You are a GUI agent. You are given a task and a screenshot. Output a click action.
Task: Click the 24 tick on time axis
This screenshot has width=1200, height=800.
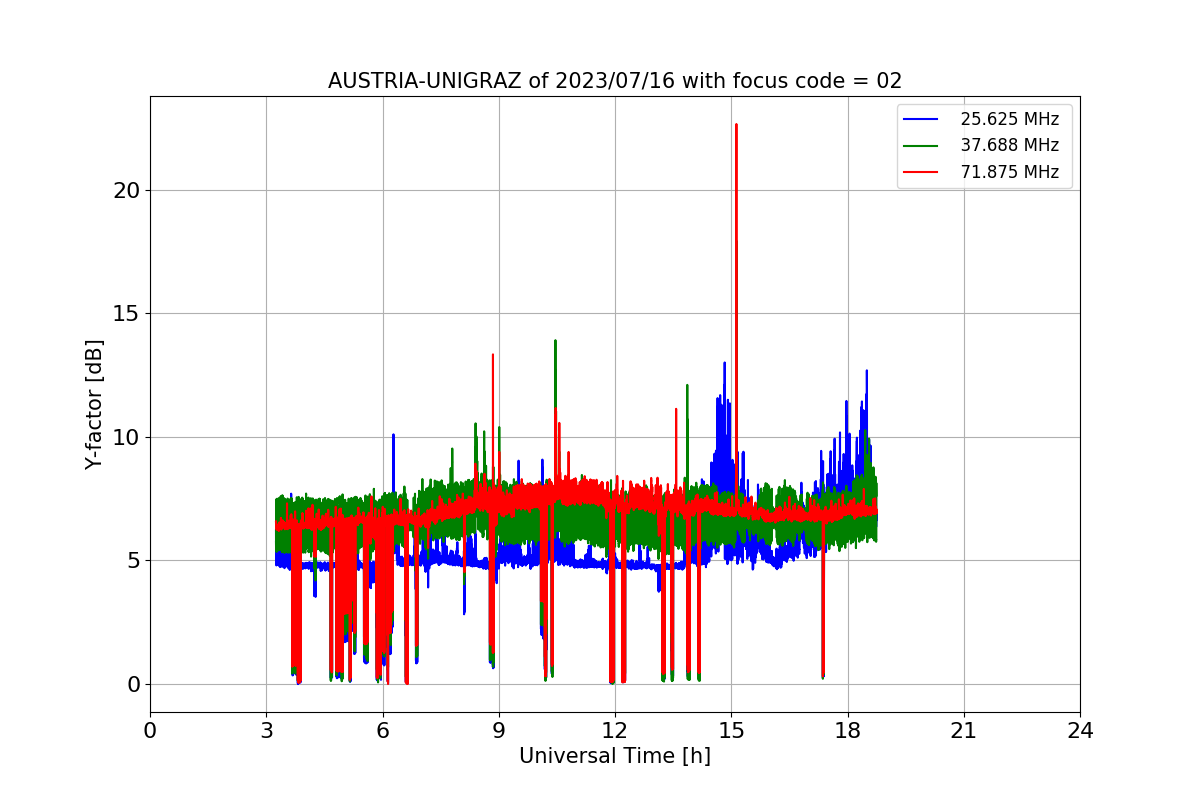pyautogui.click(x=1080, y=731)
